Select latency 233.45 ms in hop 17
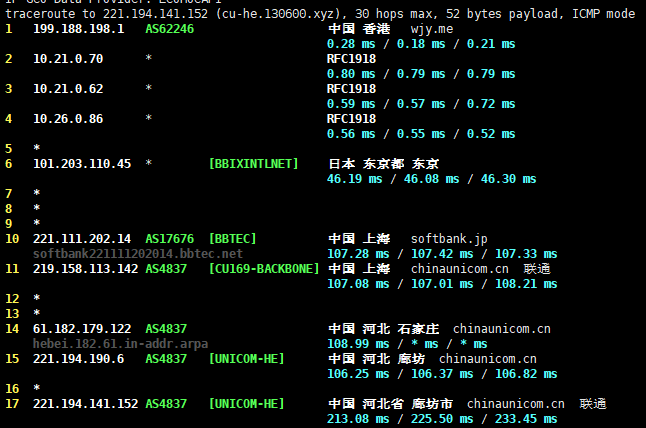The width and height of the screenshot is (646, 428). coord(526,419)
